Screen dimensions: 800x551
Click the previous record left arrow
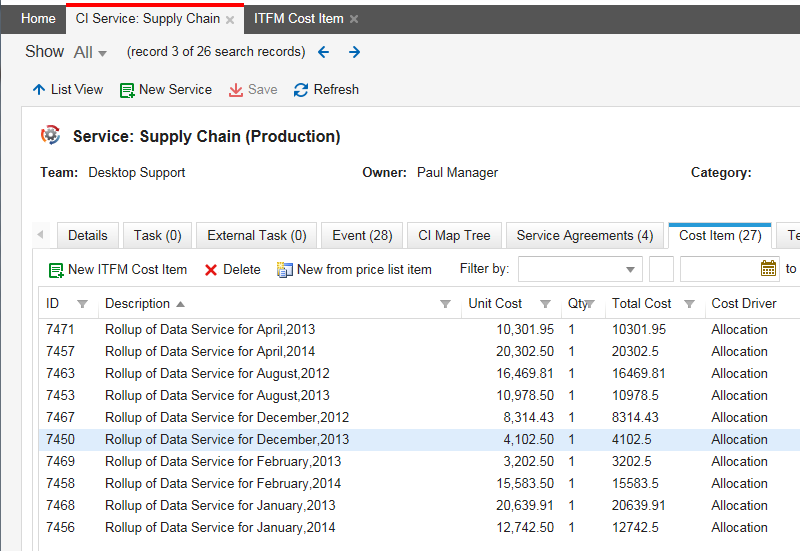point(323,52)
